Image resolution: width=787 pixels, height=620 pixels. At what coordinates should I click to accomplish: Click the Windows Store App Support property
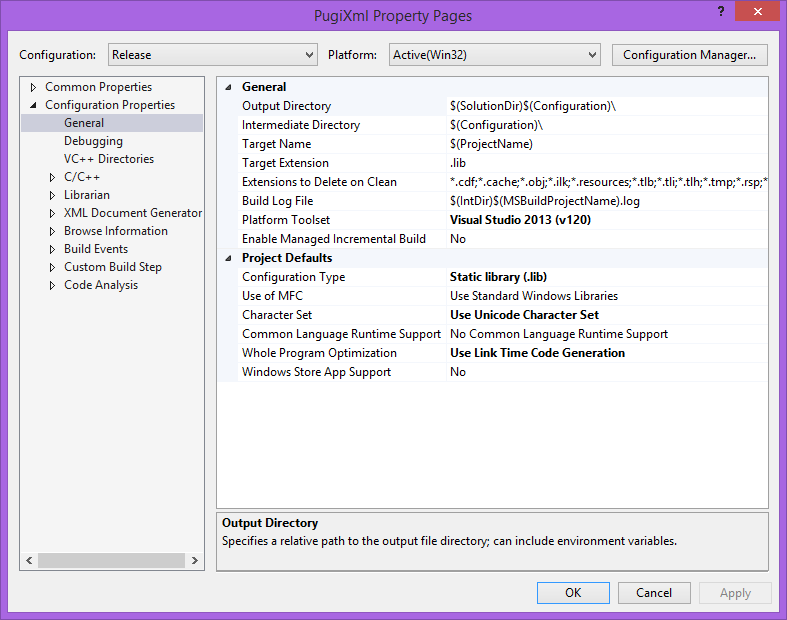pyautogui.click(x=316, y=372)
